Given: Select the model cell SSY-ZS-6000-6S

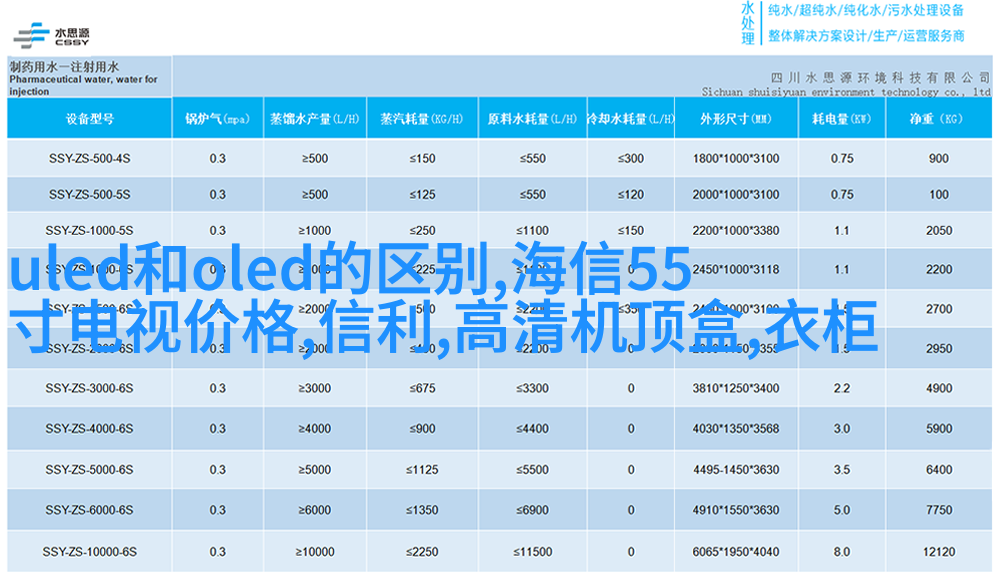Looking at the screenshot, I should pos(90,510).
